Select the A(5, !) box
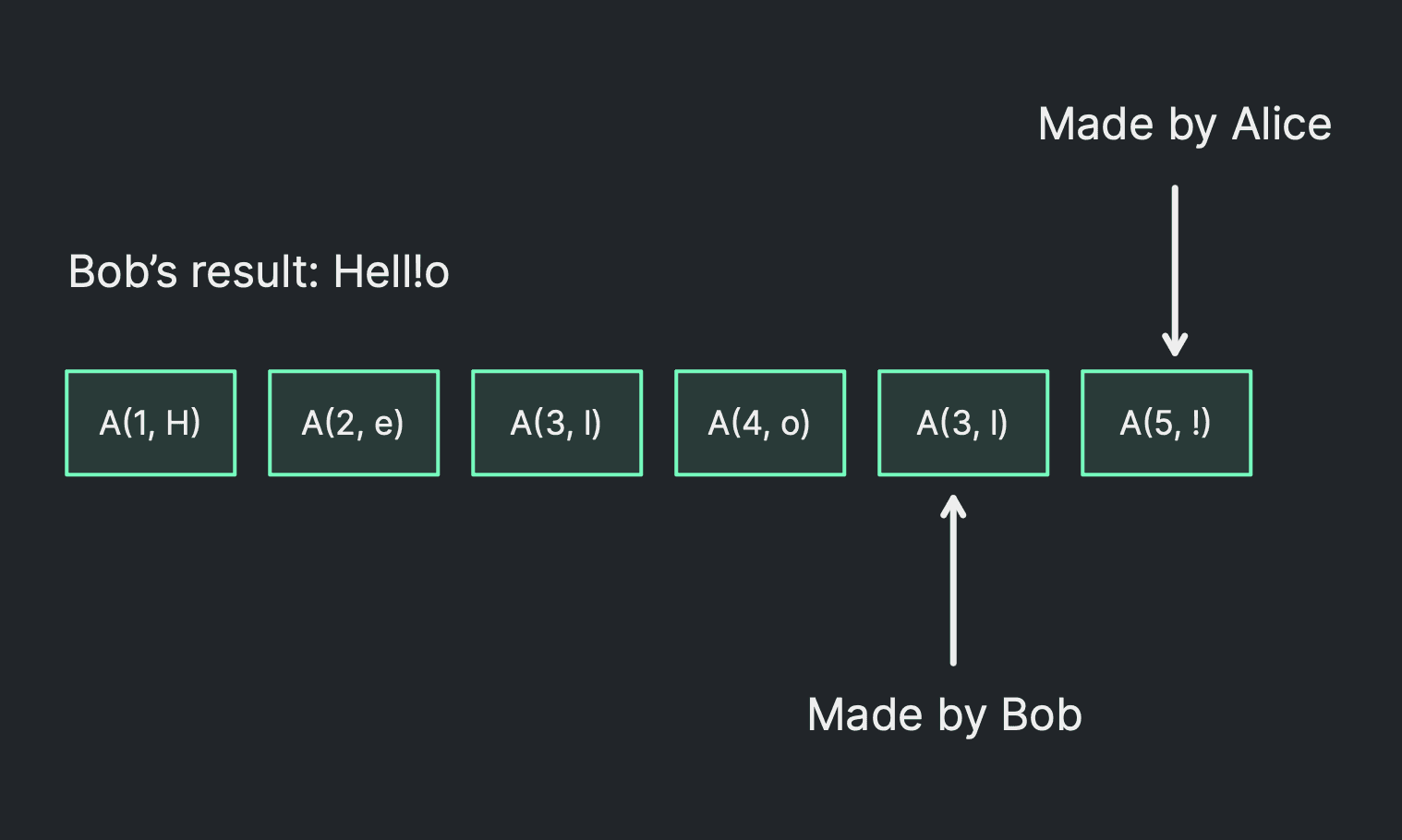This screenshot has width=1402, height=840. pos(1166,424)
